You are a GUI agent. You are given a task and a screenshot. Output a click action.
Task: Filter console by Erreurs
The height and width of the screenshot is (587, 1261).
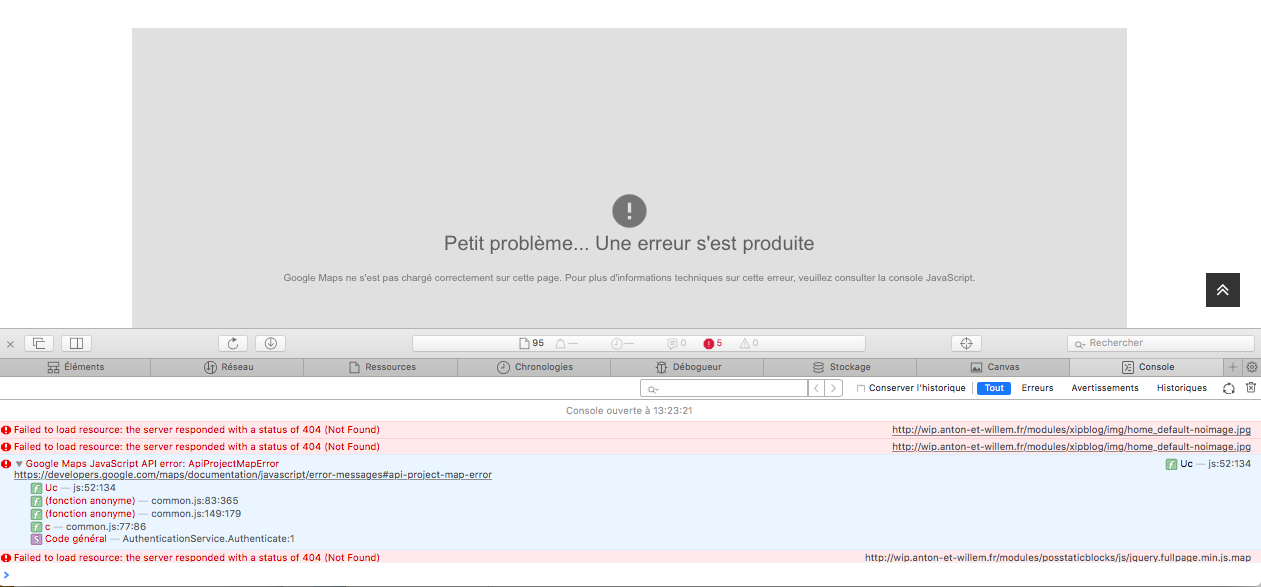tap(1037, 388)
